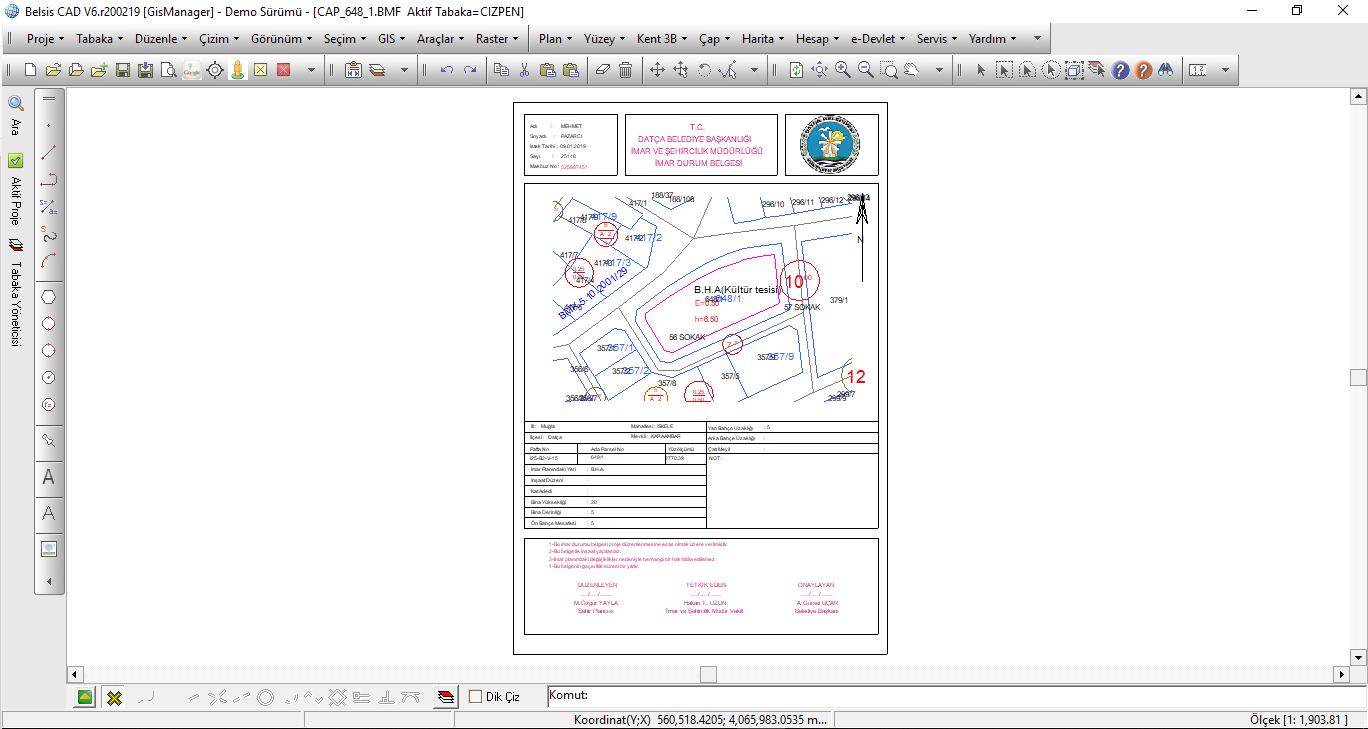The height and width of the screenshot is (729, 1368).
Task: Create a new blank file
Action: tap(30, 70)
